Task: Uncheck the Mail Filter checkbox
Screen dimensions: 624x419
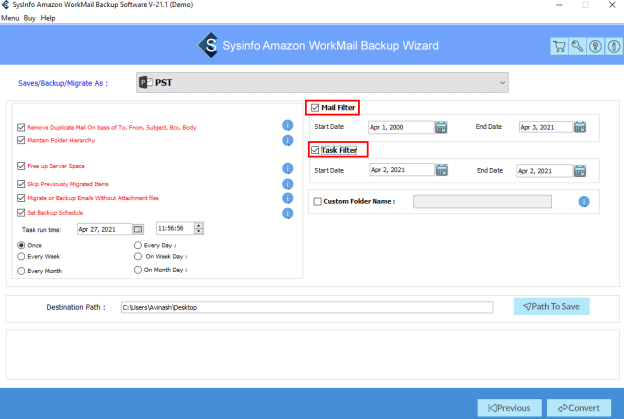Action: click(315, 108)
